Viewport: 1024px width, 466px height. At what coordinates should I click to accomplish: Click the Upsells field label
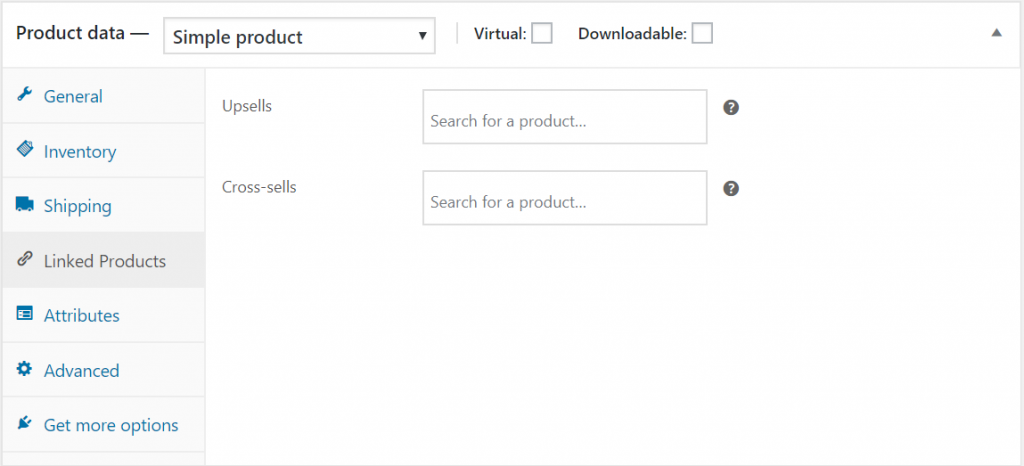[x=247, y=106]
